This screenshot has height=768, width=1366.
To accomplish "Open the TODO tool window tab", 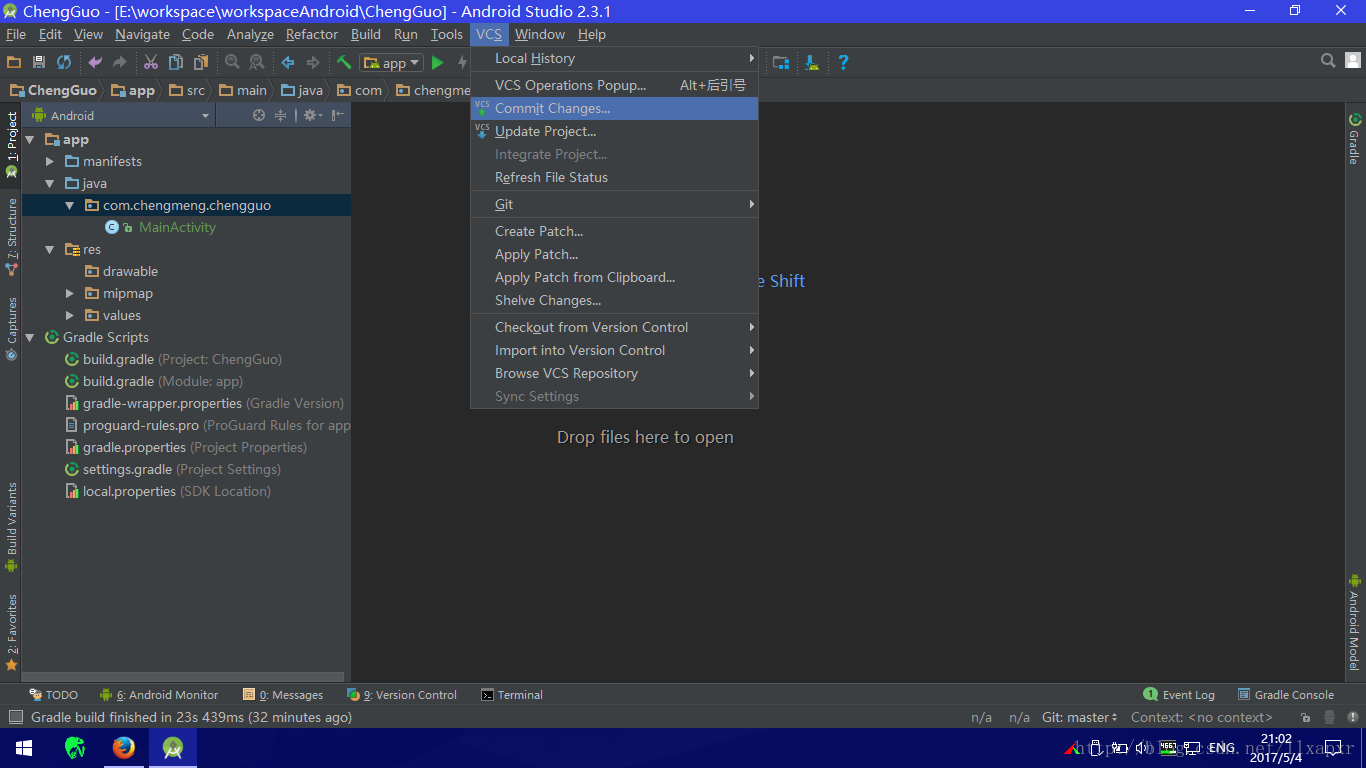I will tap(54, 695).
